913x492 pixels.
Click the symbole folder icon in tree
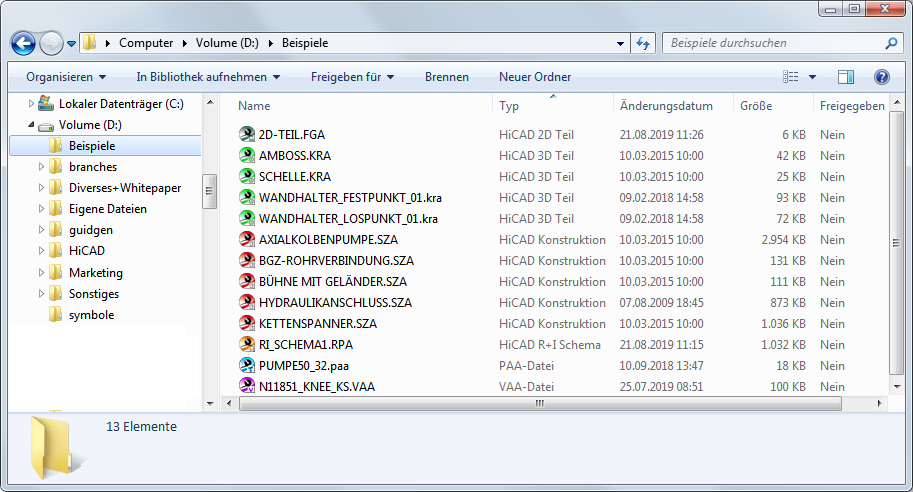pos(56,314)
